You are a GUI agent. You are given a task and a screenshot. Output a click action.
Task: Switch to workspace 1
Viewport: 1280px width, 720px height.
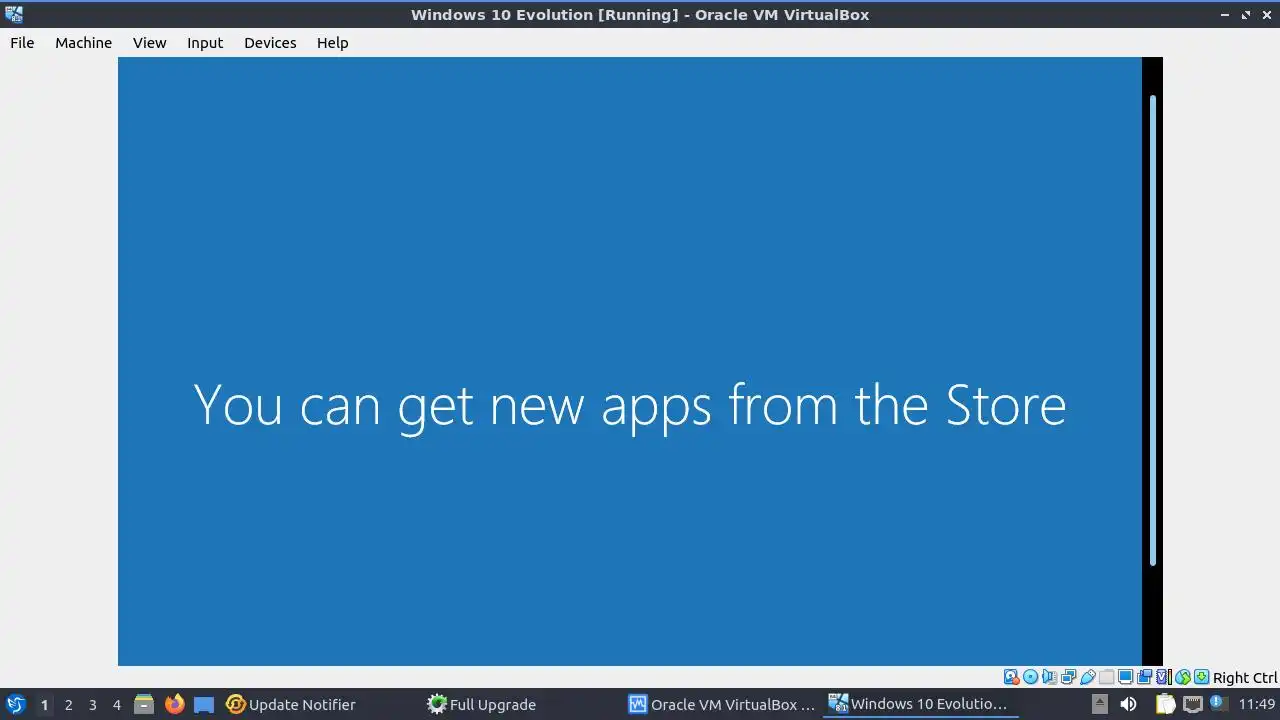pyautogui.click(x=44, y=705)
